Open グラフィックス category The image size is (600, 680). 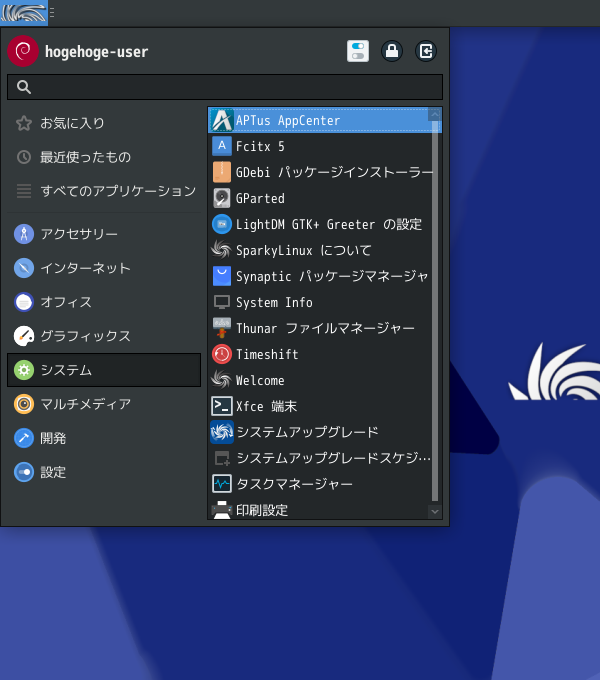(104, 336)
